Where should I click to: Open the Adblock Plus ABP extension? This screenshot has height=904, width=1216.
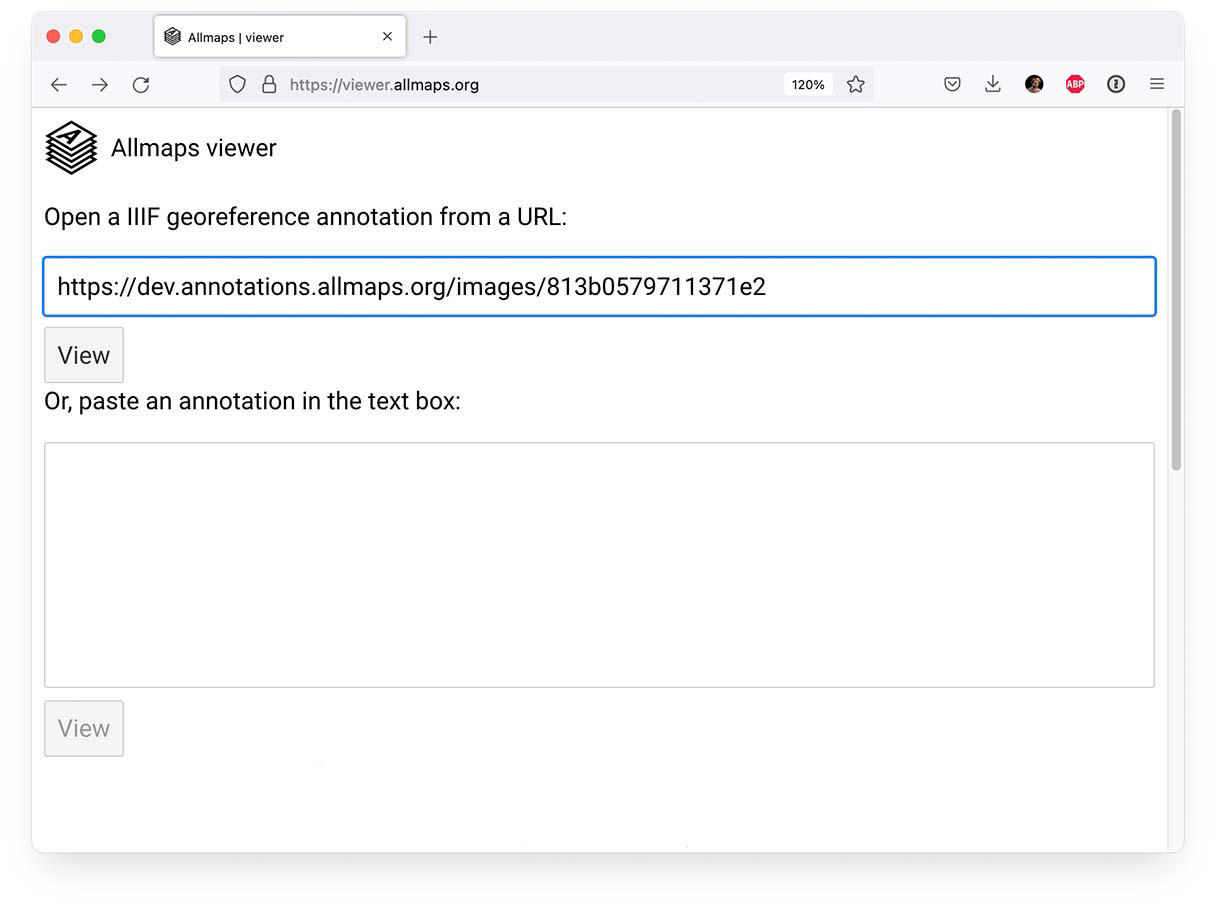pos(1075,85)
